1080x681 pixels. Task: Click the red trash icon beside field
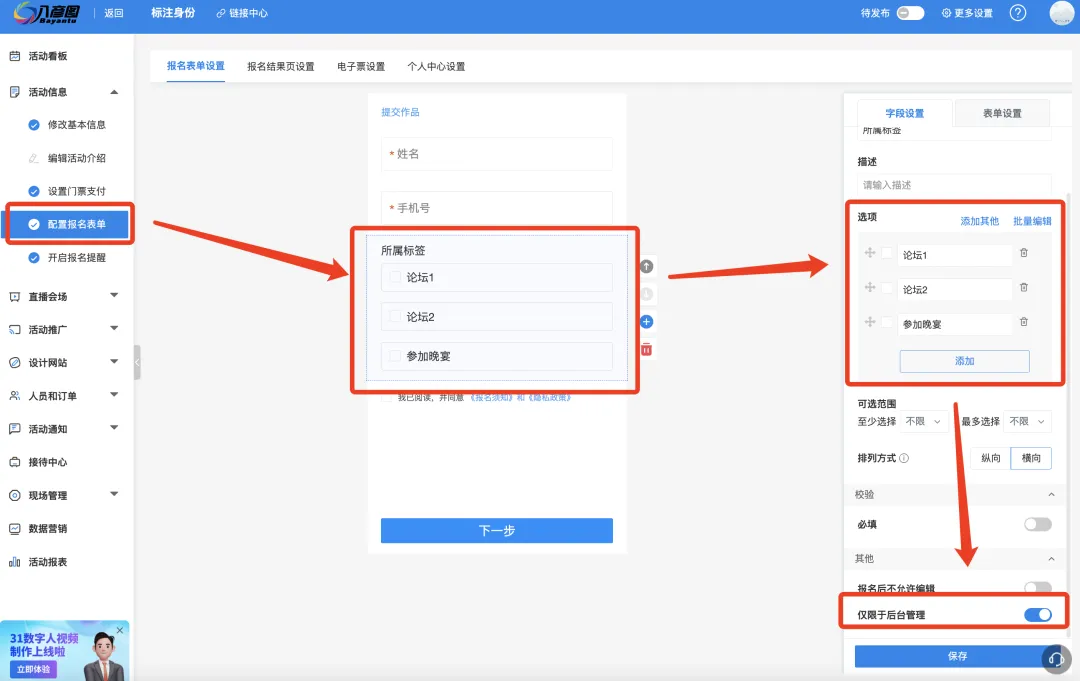[x=646, y=349]
